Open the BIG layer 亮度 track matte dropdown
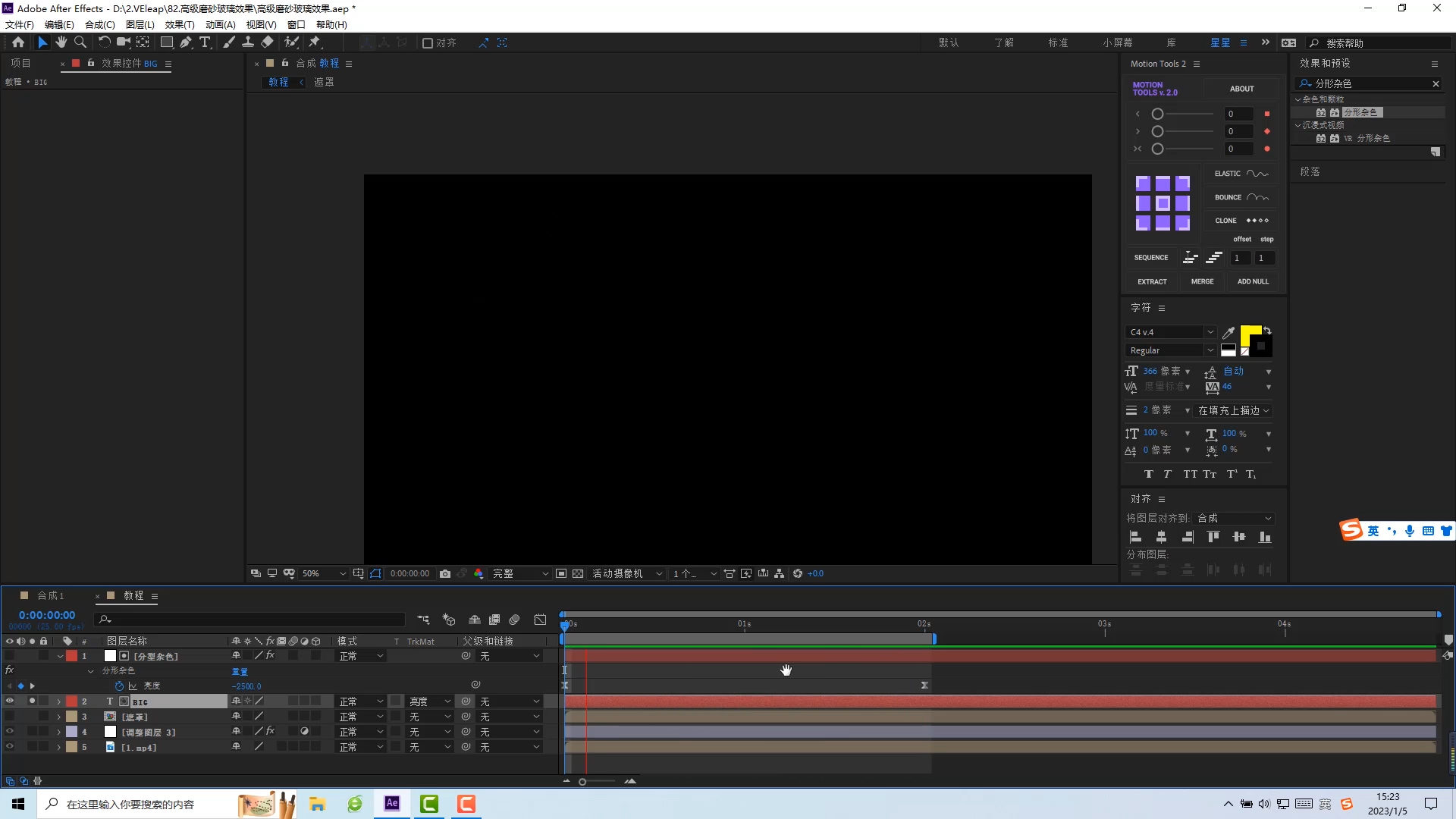1456x819 pixels. pyautogui.click(x=430, y=701)
